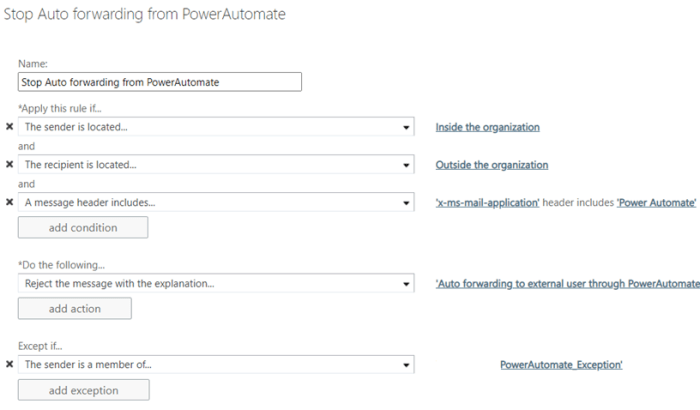Click the add action button
The height and width of the screenshot is (410, 700).
pyautogui.click(x=74, y=309)
